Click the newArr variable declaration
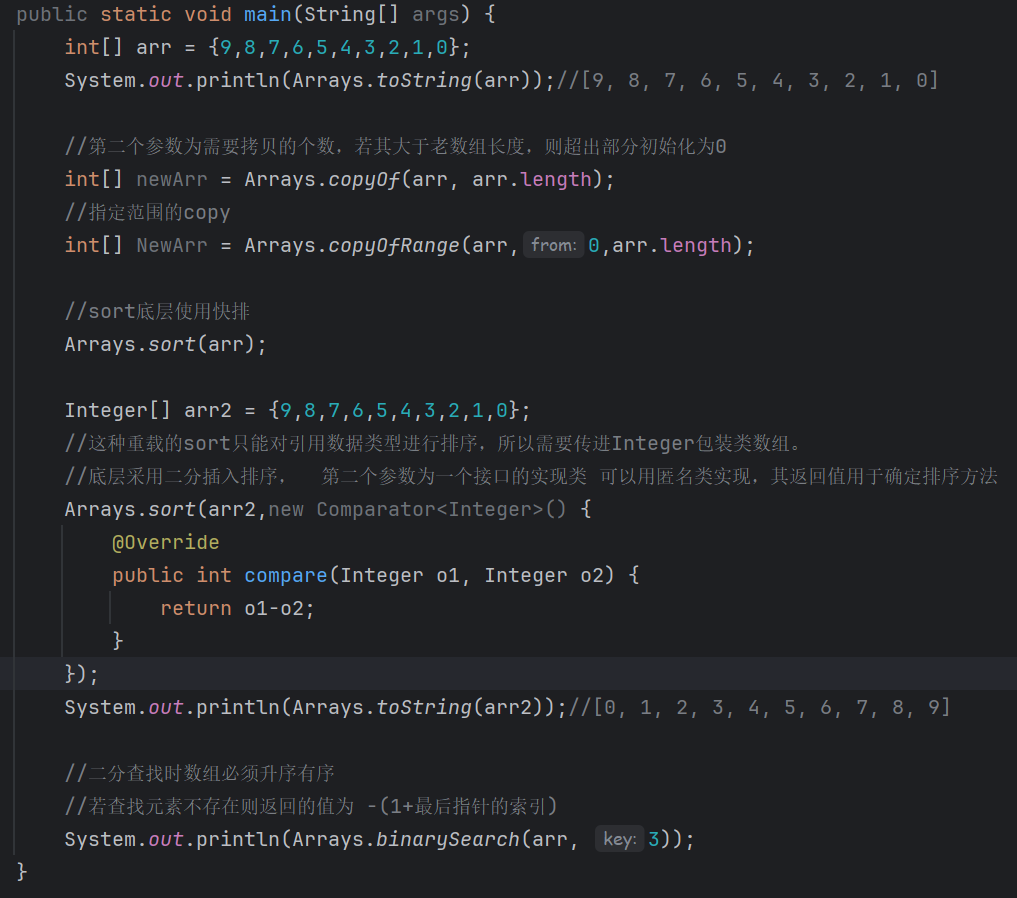 [172, 180]
